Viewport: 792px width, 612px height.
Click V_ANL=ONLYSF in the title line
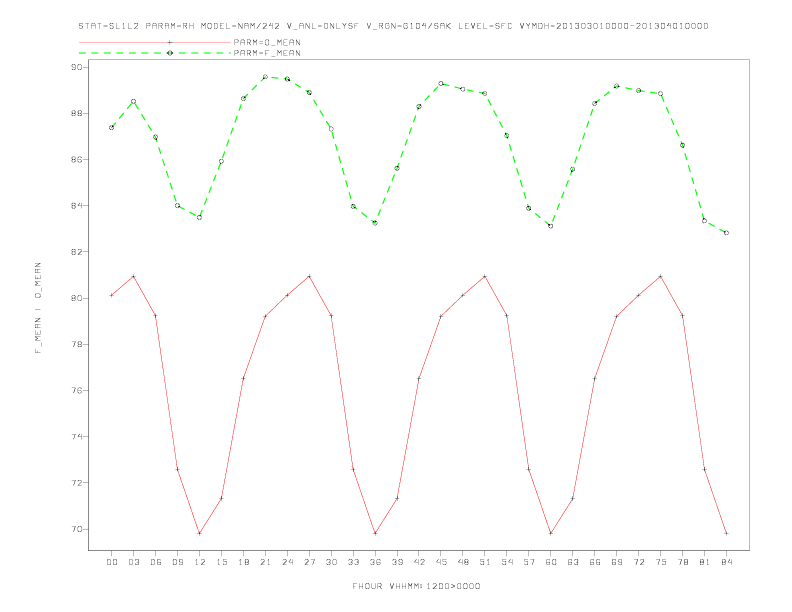click(323, 26)
